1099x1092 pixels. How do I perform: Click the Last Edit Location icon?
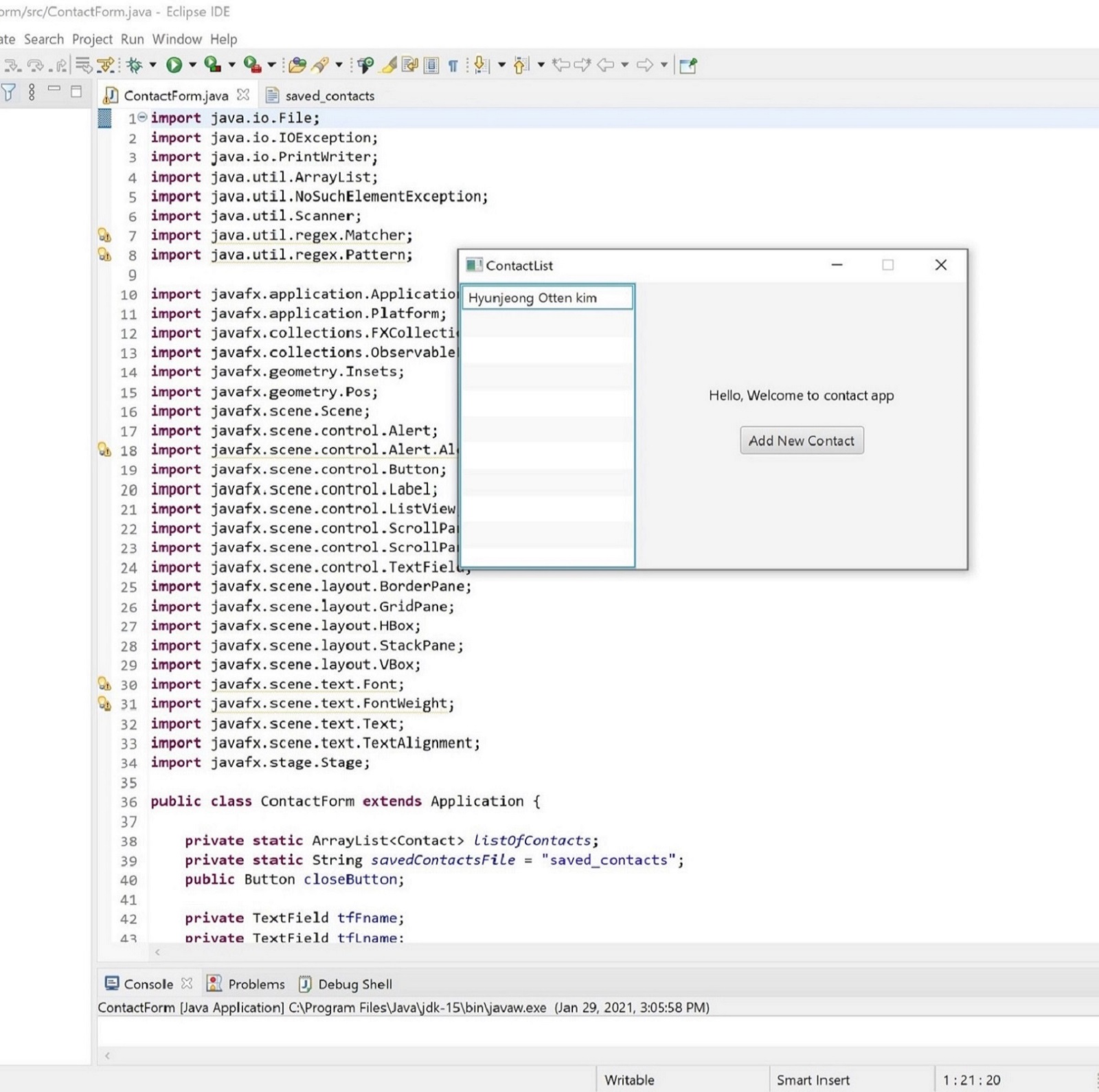[561, 65]
